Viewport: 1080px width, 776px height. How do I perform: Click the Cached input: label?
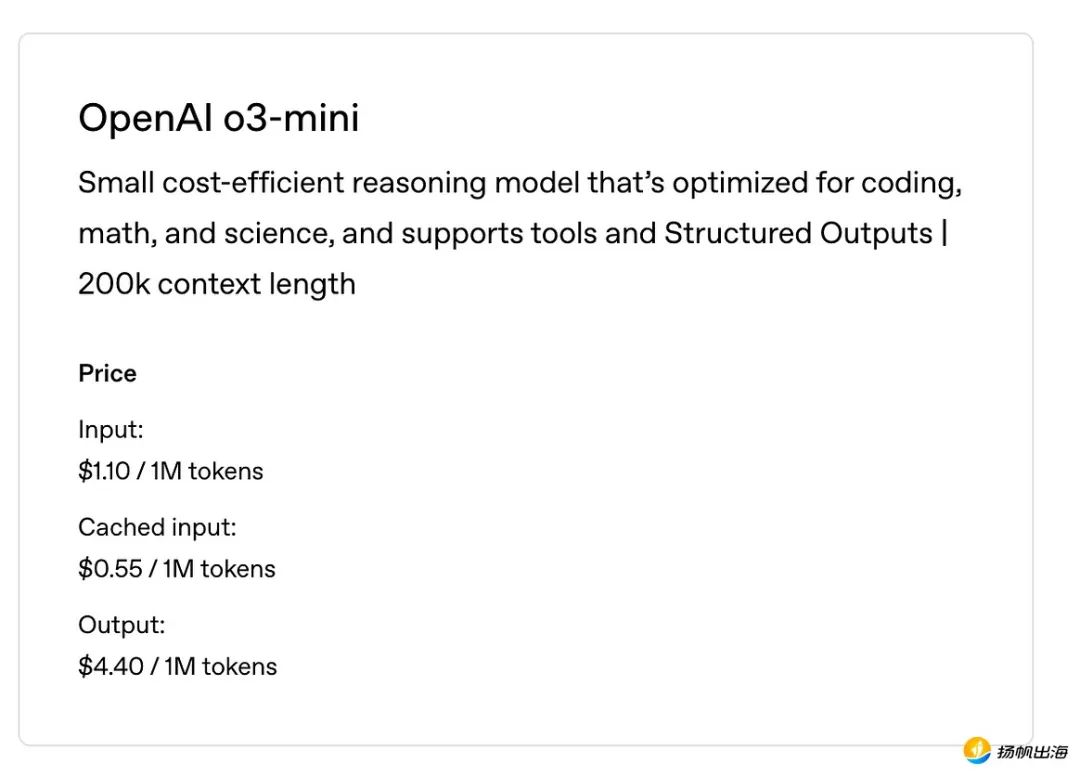[157, 527]
